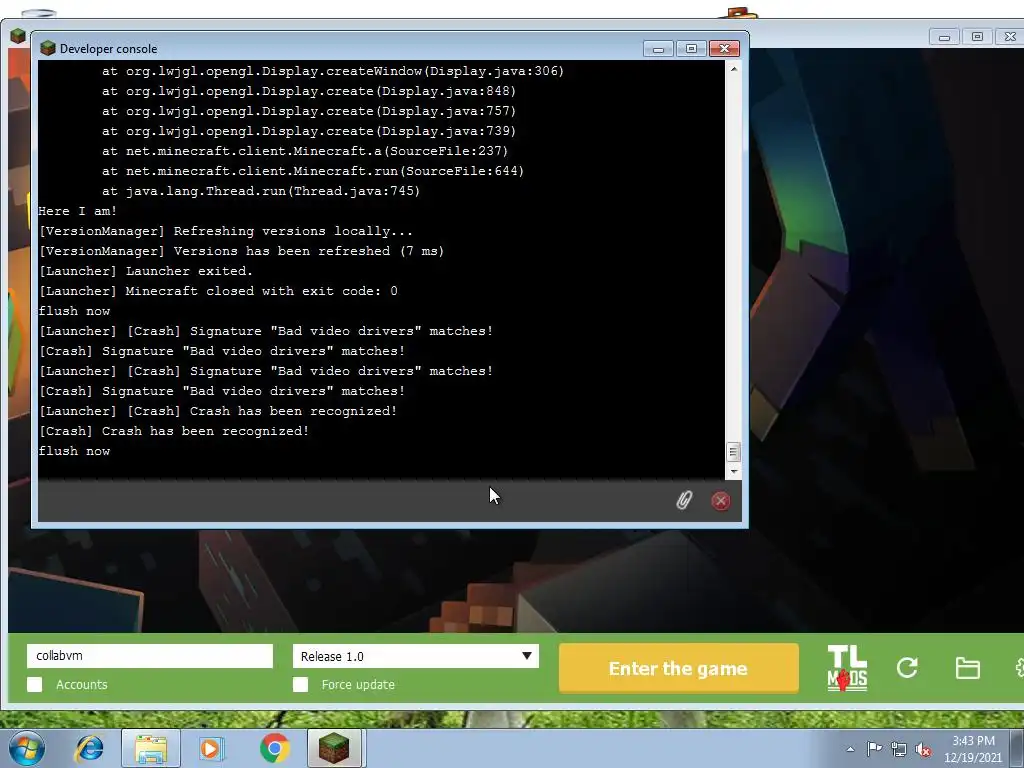This screenshot has height=768, width=1024.
Task: Click the collabvm username field
Action: (150, 656)
